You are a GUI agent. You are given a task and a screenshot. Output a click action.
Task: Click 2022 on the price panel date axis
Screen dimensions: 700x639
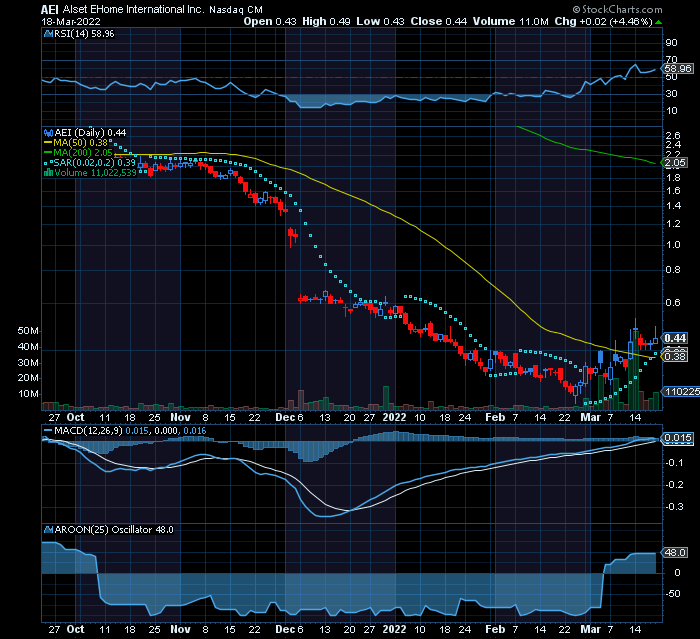pyautogui.click(x=395, y=418)
